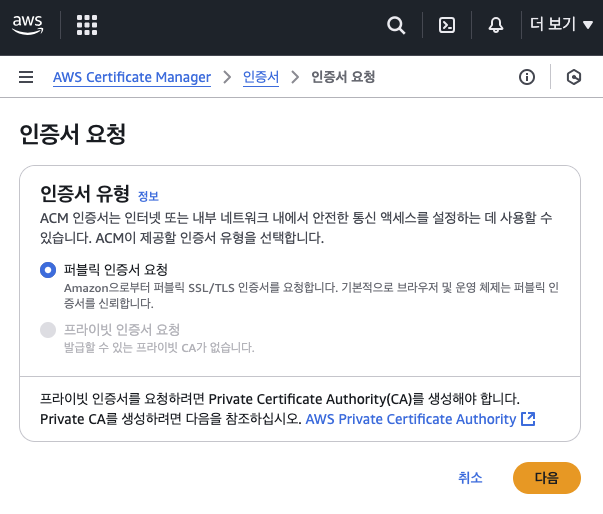This screenshot has height=514, width=603.
Task: Open the info panel icon
Action: pyautogui.click(x=527, y=77)
